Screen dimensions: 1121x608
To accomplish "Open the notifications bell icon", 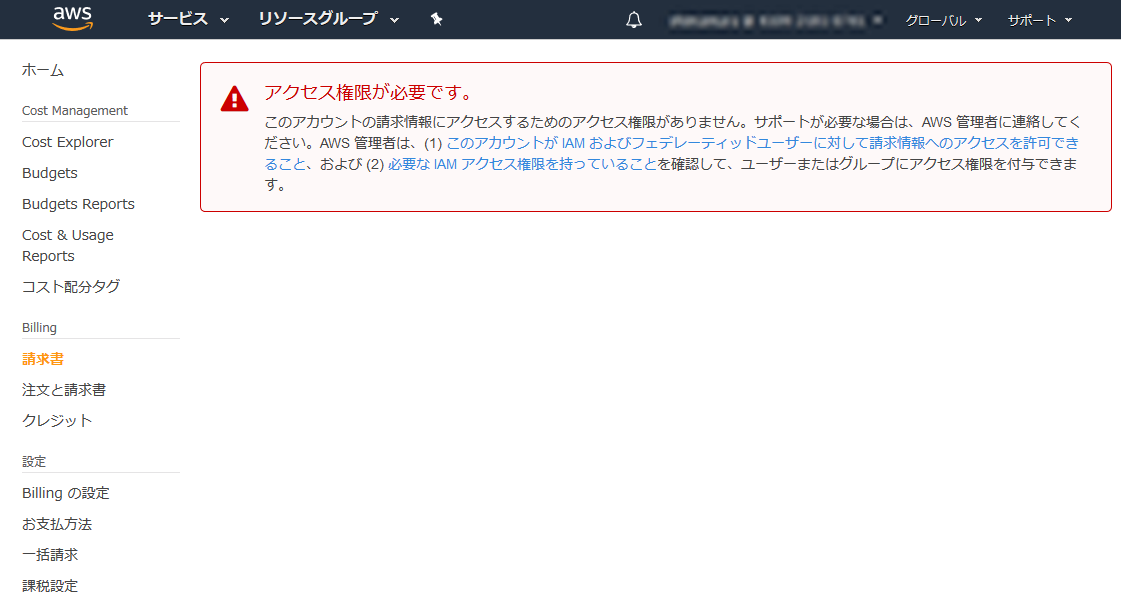I will pyautogui.click(x=633, y=18).
